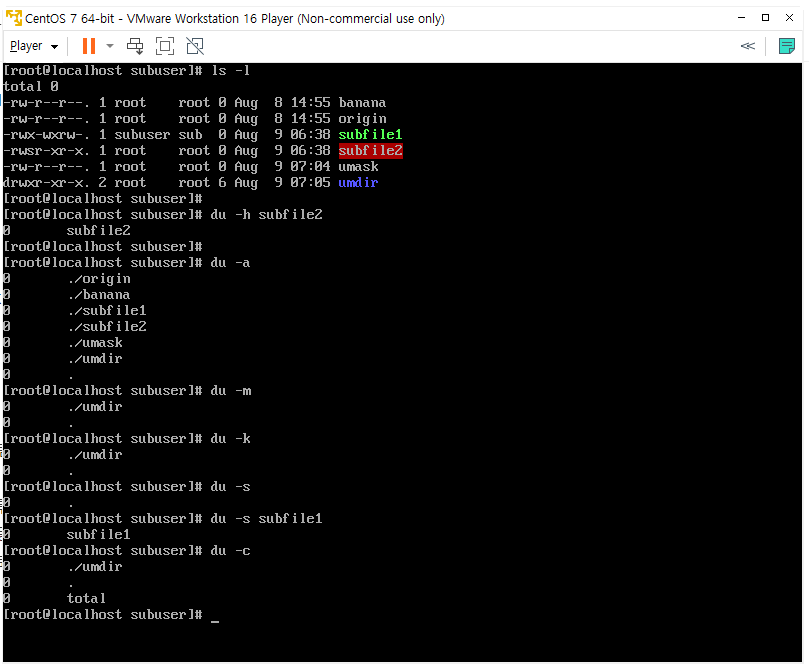Click the './banana' entry in du -a output
The height and width of the screenshot is (668, 809).
[99, 295]
